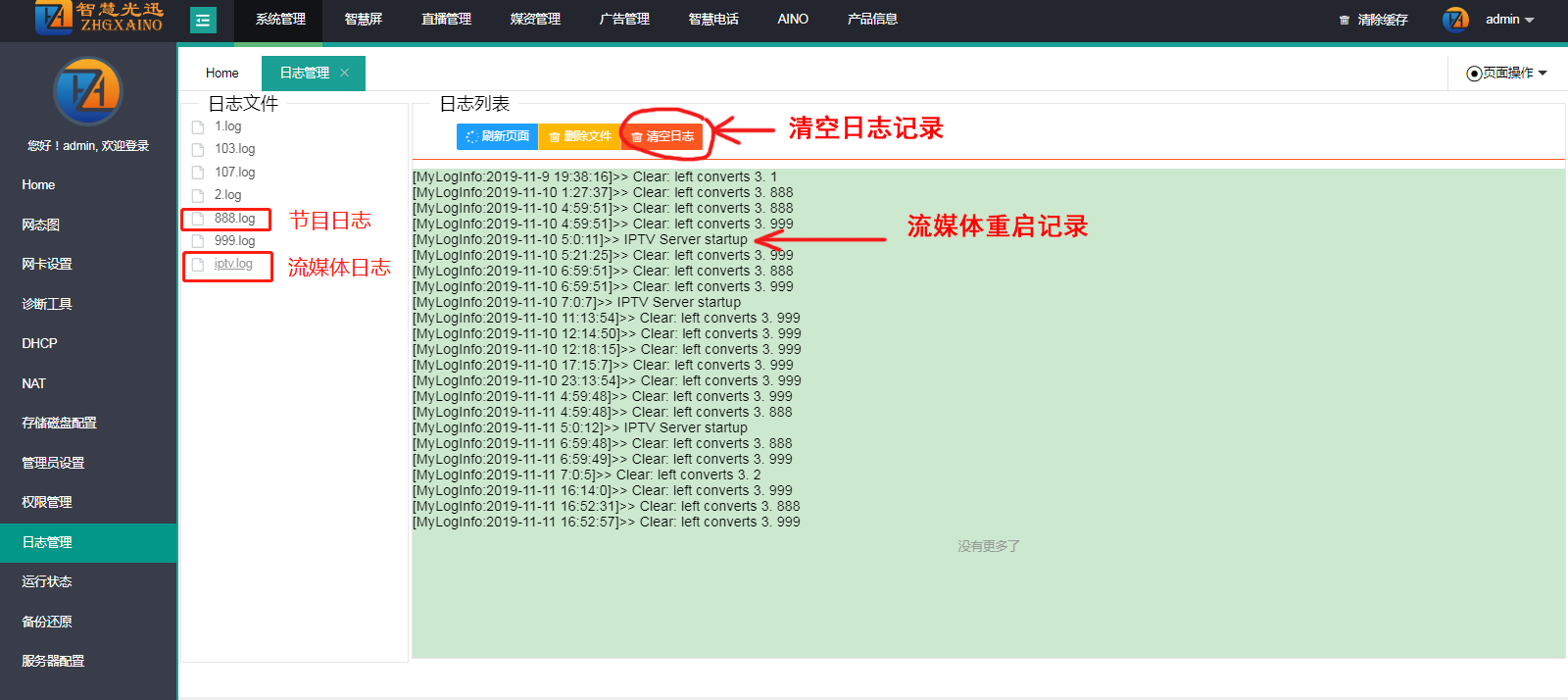Click the large logo in the sidebar
The image size is (1568, 700).
click(87, 91)
